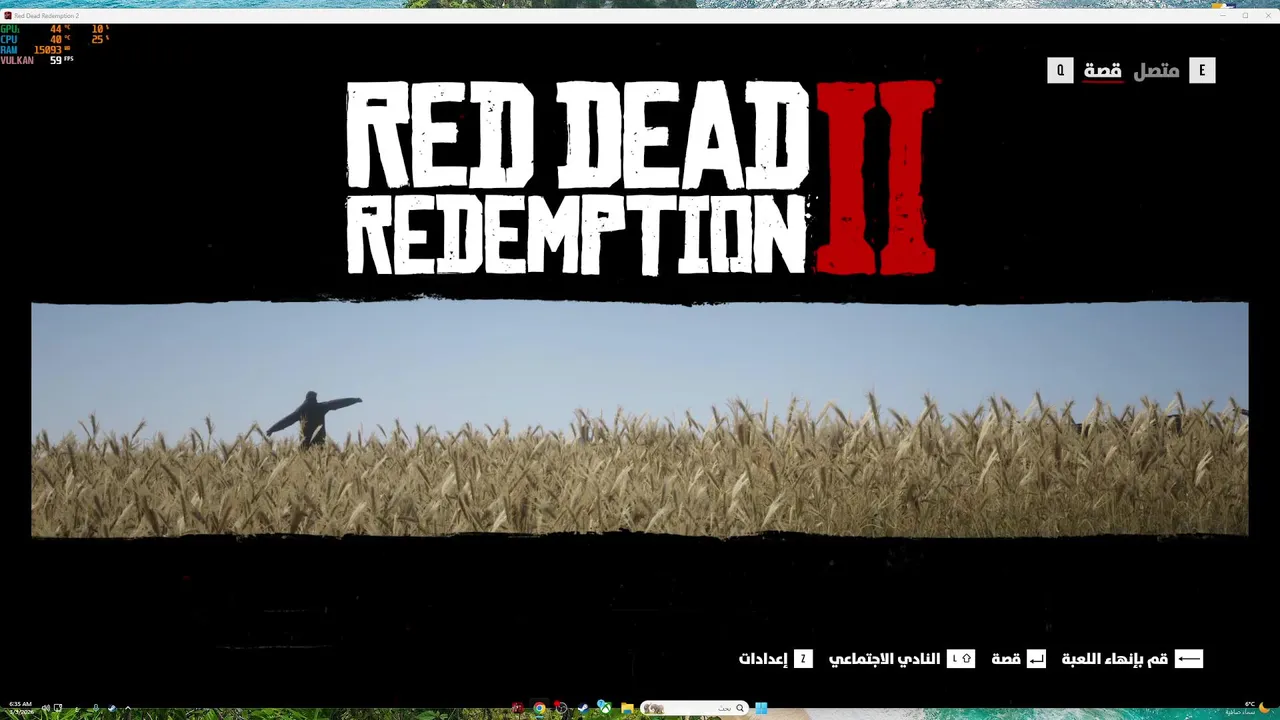Open Google Chrome from the taskbar

(539, 708)
